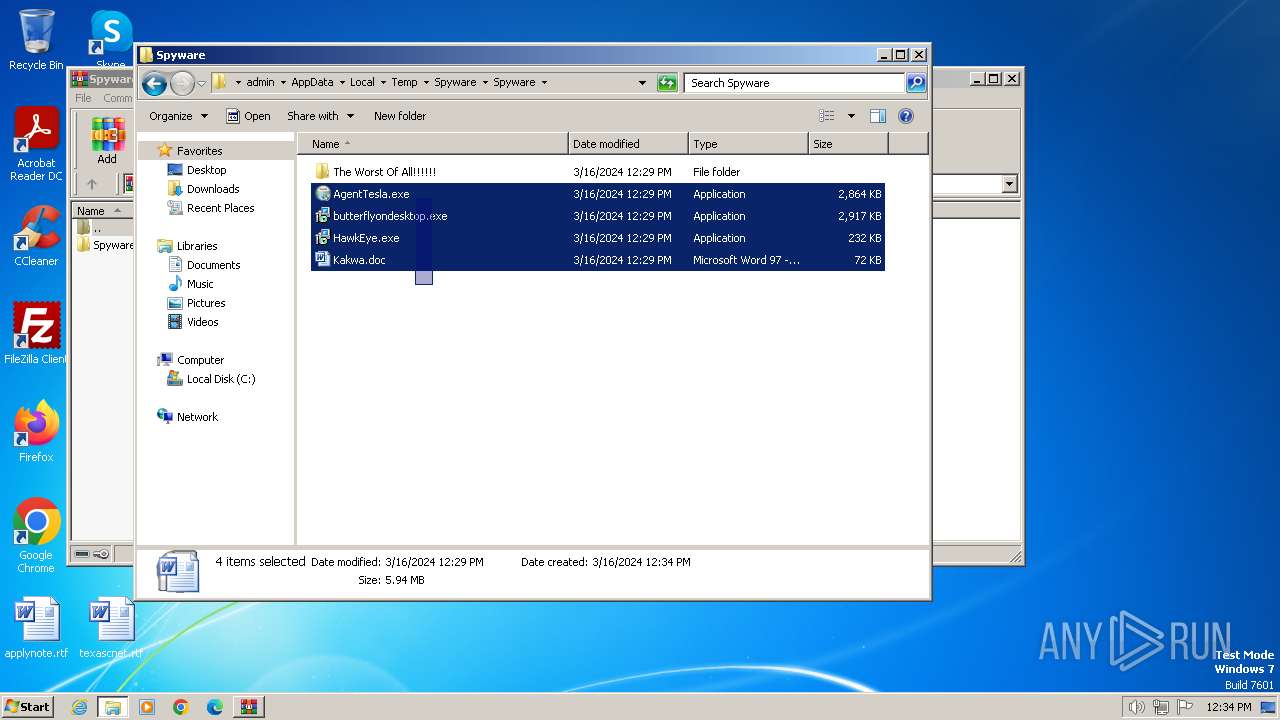Click the AppData breadcrumb segment
Screen dimensions: 1280x720
tap(312, 83)
